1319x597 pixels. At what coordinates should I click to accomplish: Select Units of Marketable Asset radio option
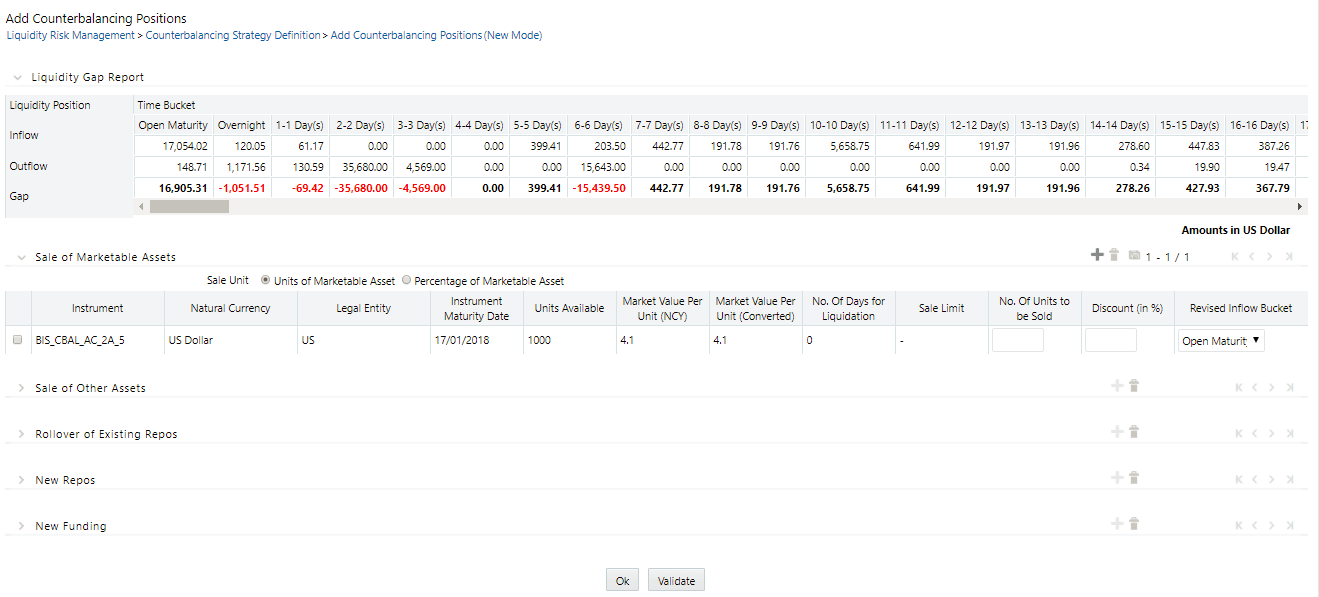tap(265, 281)
